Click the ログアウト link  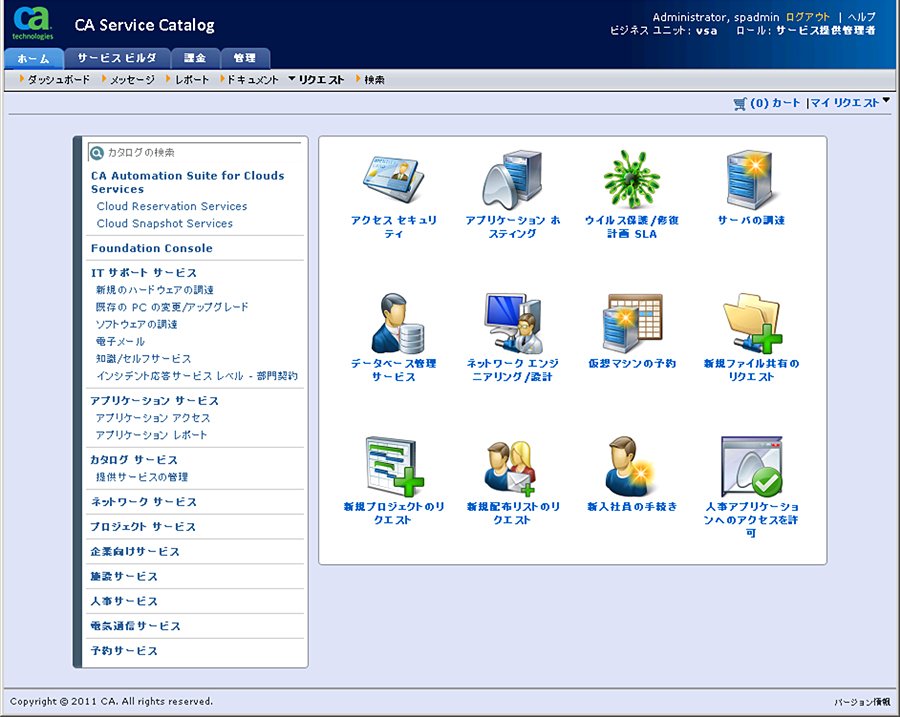coord(808,17)
